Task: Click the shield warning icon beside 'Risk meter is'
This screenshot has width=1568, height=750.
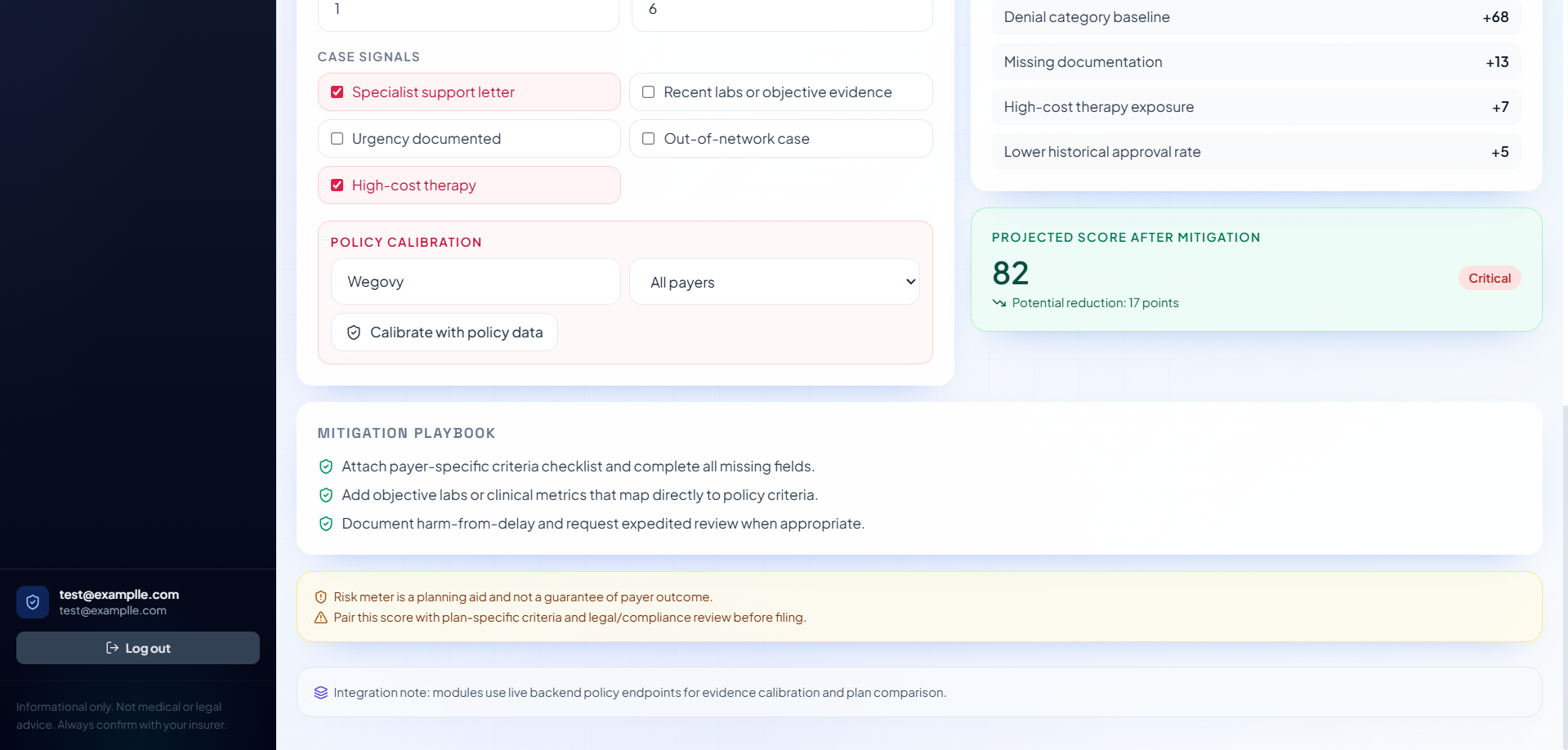Action: [321, 597]
